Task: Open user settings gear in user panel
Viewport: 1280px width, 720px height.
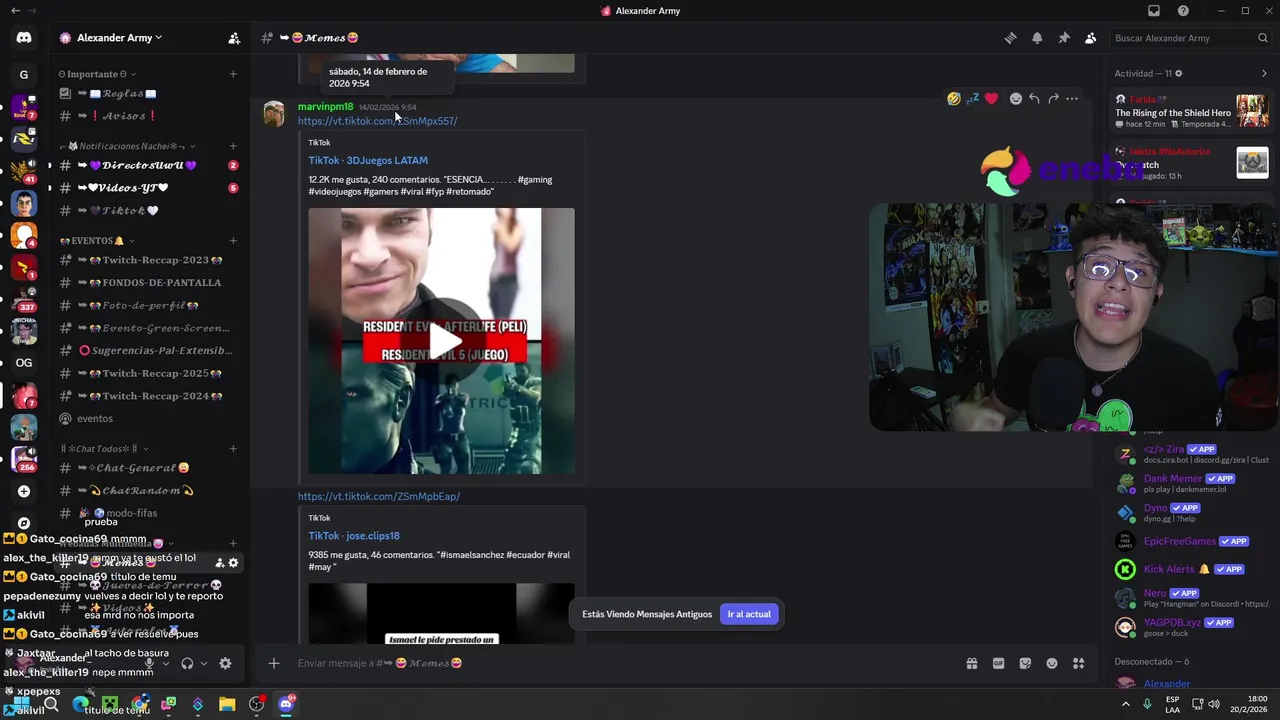Action: coord(225,663)
